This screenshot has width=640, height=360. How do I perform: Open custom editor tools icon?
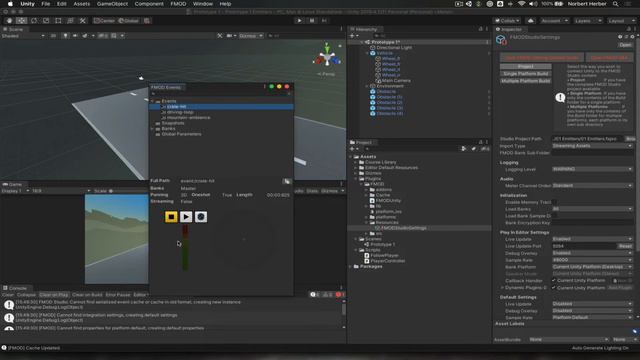pos(83,20)
